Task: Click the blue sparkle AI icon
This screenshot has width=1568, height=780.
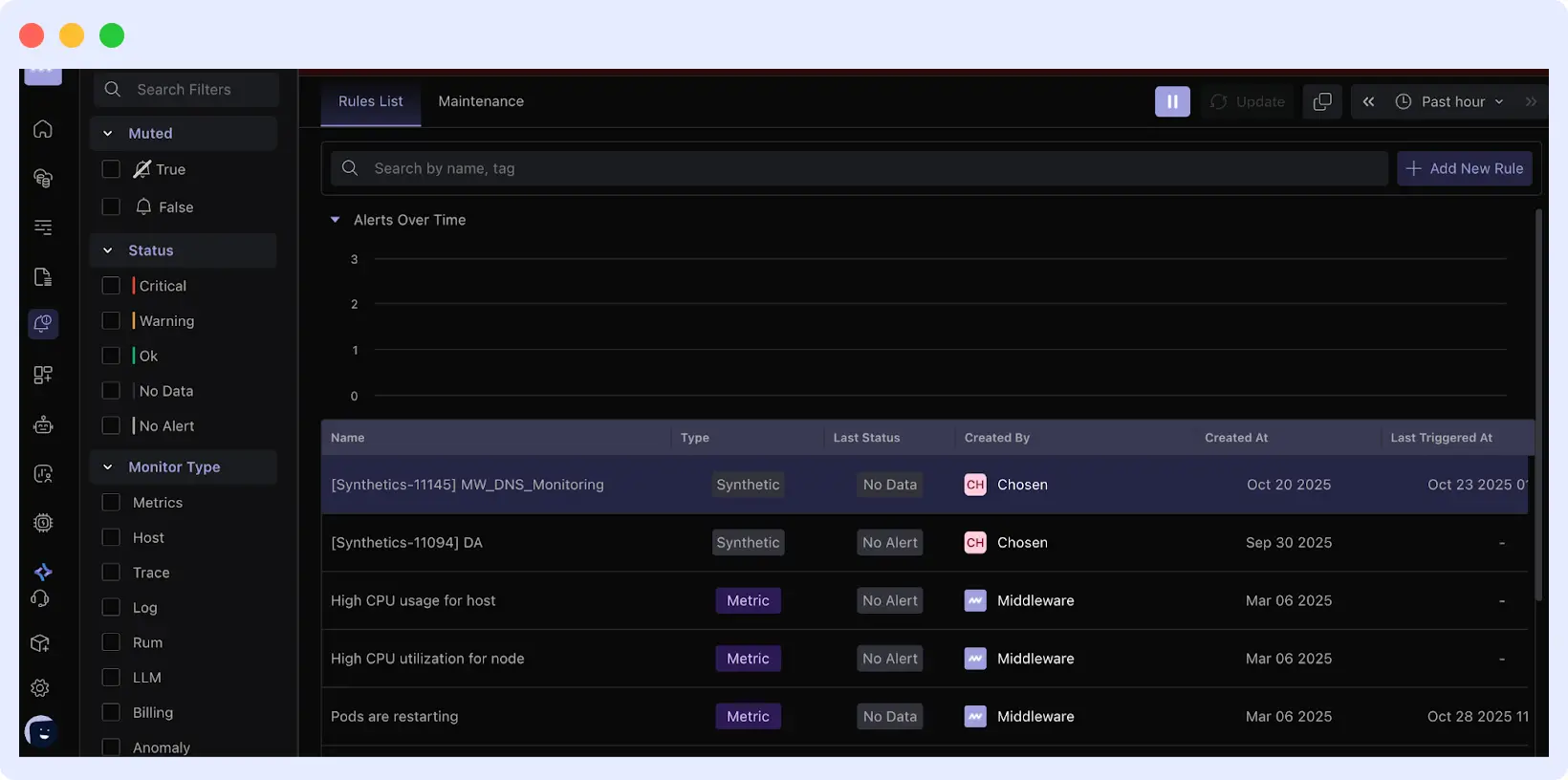Action: [43, 572]
